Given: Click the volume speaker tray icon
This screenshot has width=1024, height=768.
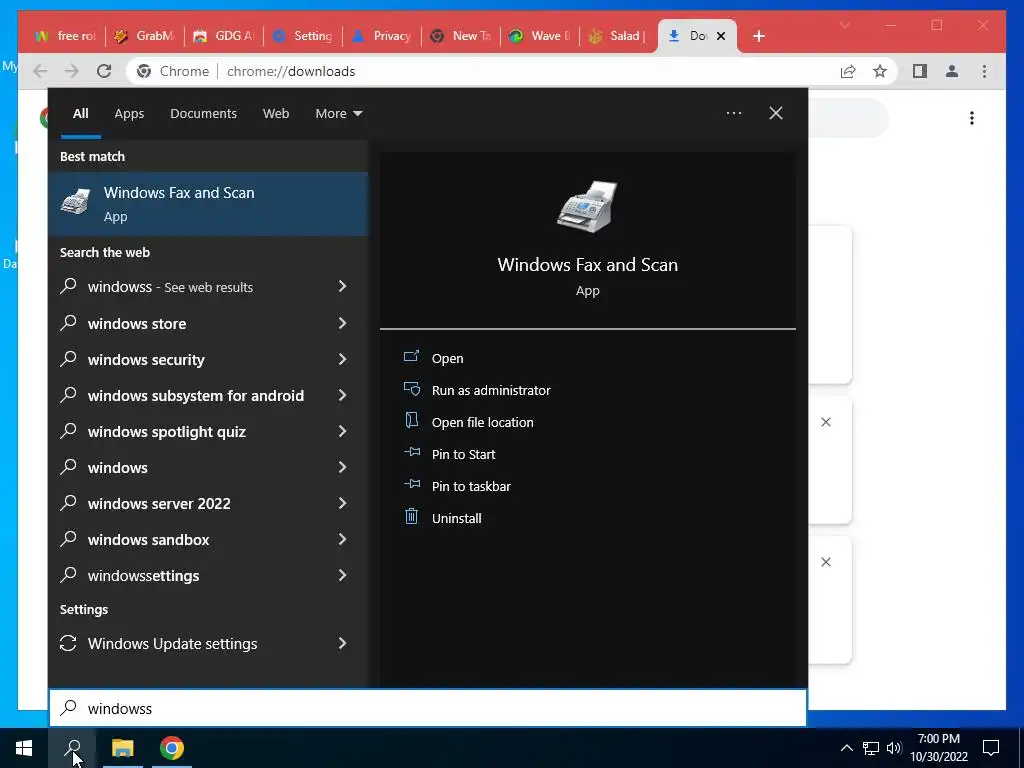Looking at the screenshot, I should click(x=894, y=748).
